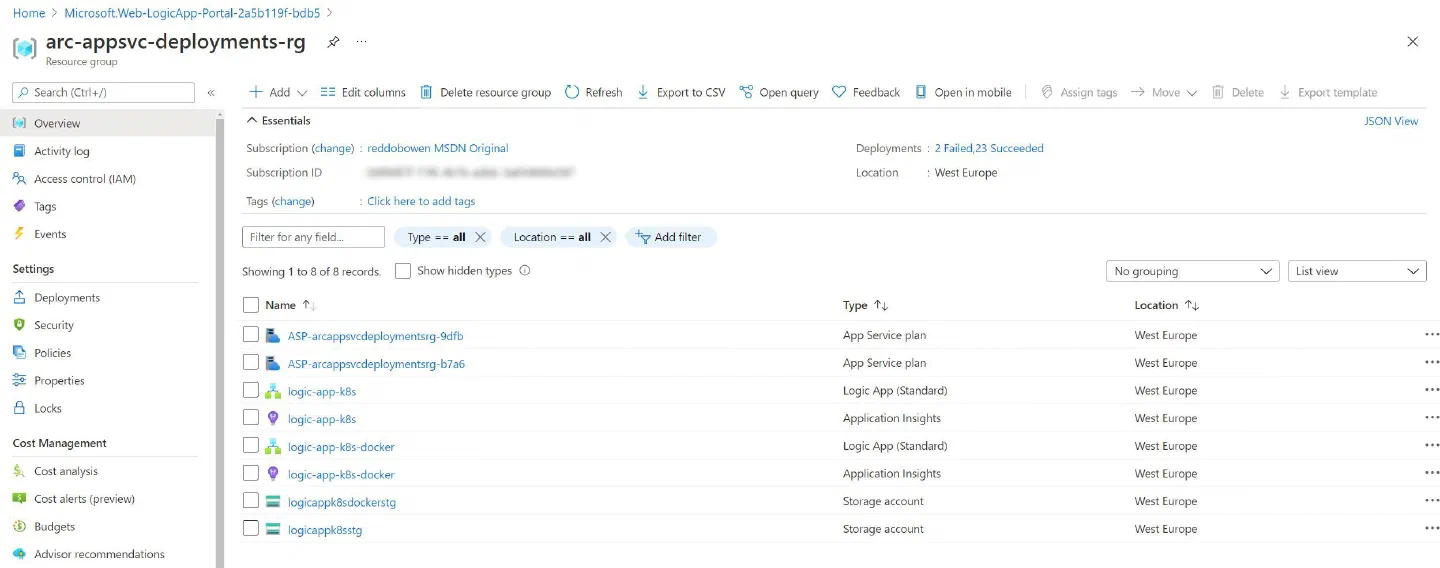This screenshot has height=568, width=1440.
Task: Check the ASP-arcappsvcdeploymentsrg-b7a6 row checkbox
Action: [251, 363]
